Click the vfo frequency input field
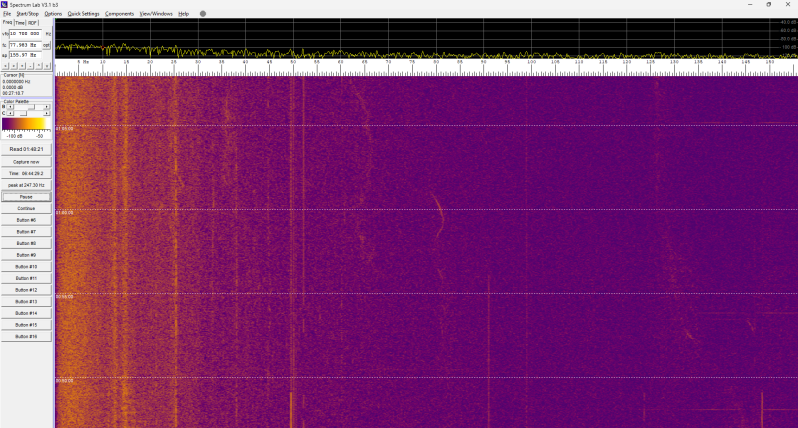The height and width of the screenshot is (428, 798). 25,34
